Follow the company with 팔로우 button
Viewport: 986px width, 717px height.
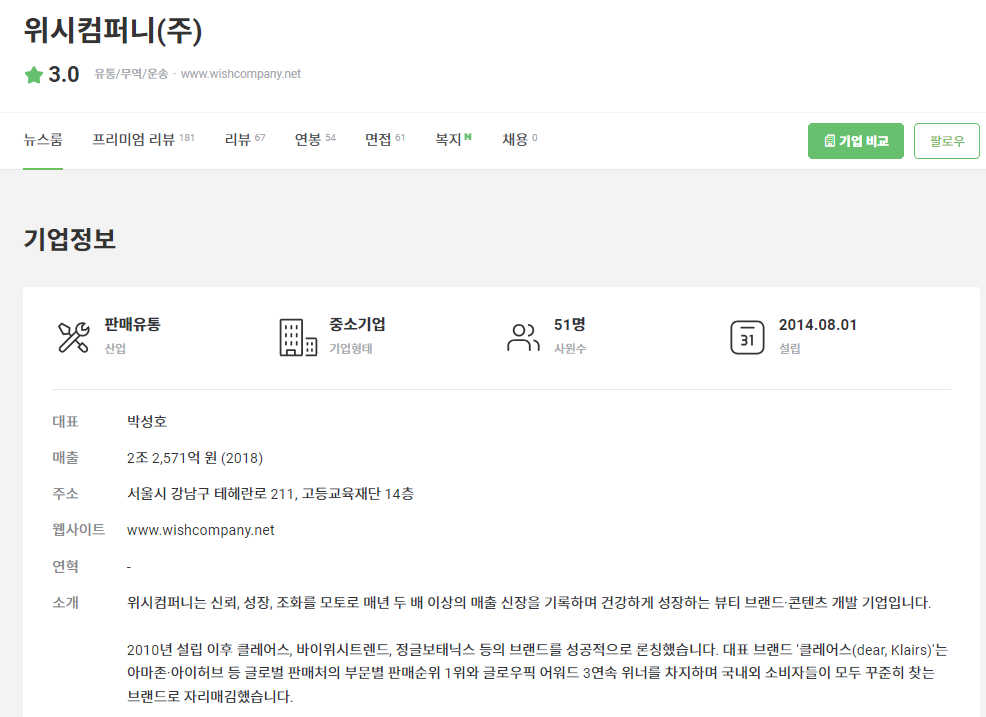coord(946,141)
